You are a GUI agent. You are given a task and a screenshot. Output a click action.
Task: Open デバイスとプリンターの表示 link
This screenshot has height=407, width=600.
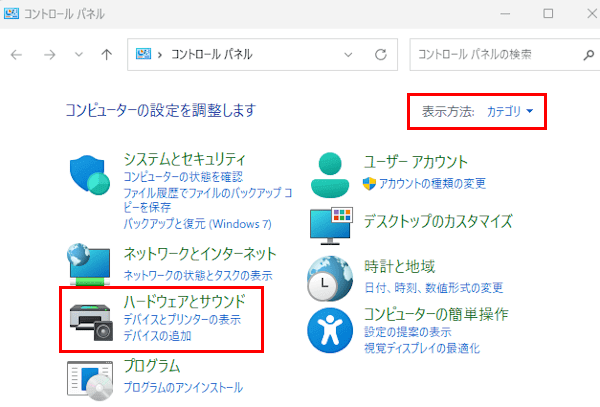[181, 319]
